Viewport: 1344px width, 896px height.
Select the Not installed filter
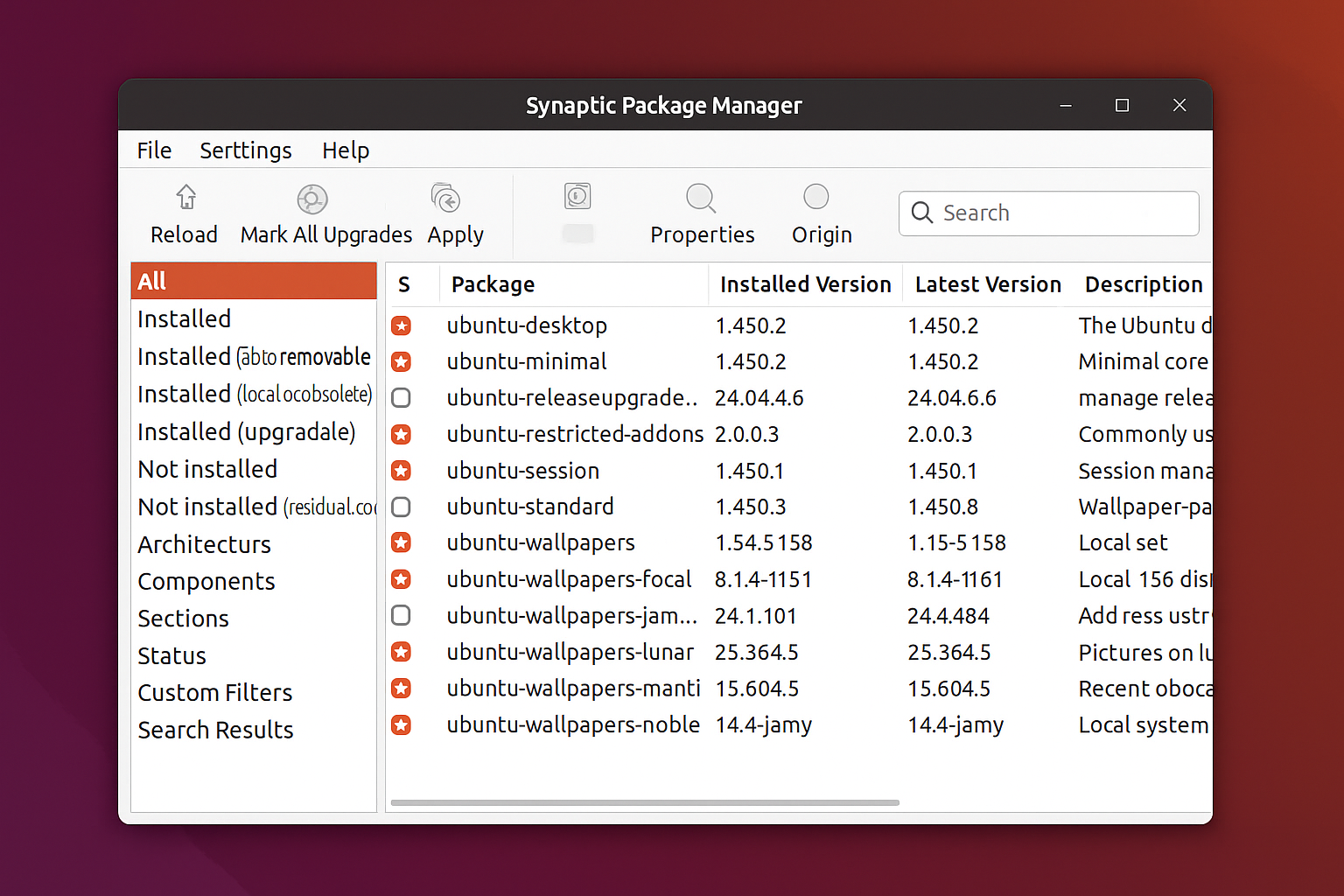click(207, 469)
